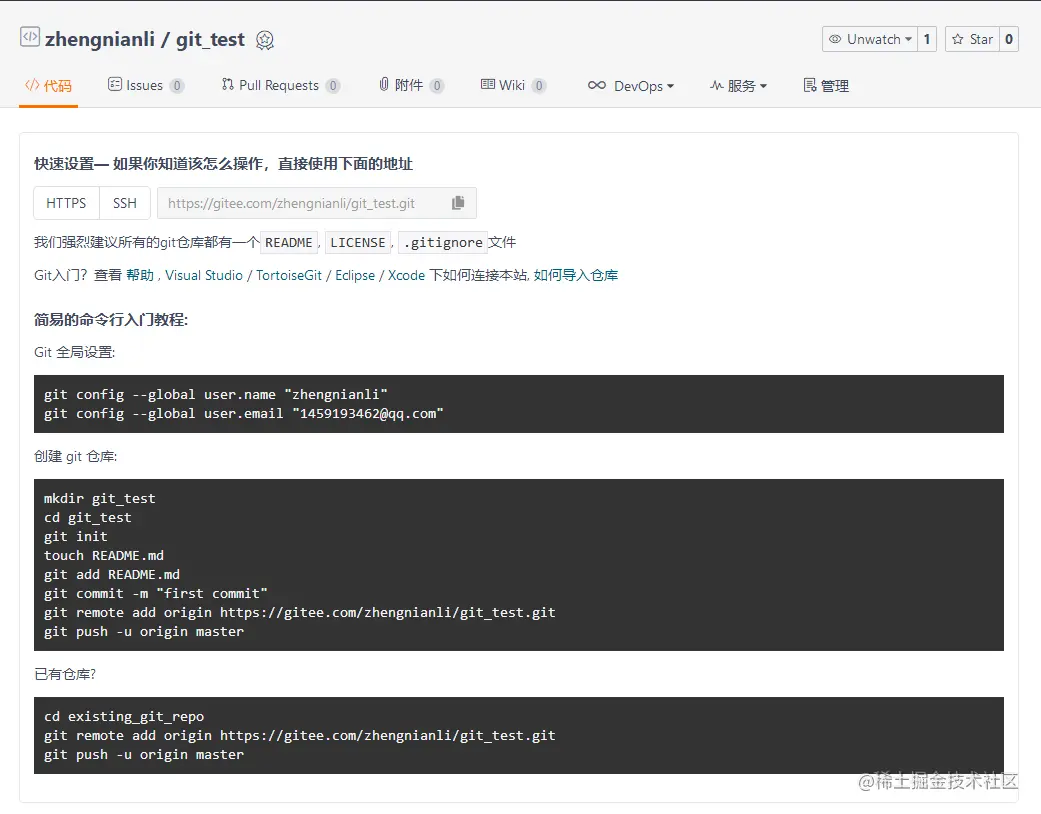Open the zhengnianli owner link
The width and height of the screenshot is (1041, 814).
point(100,40)
